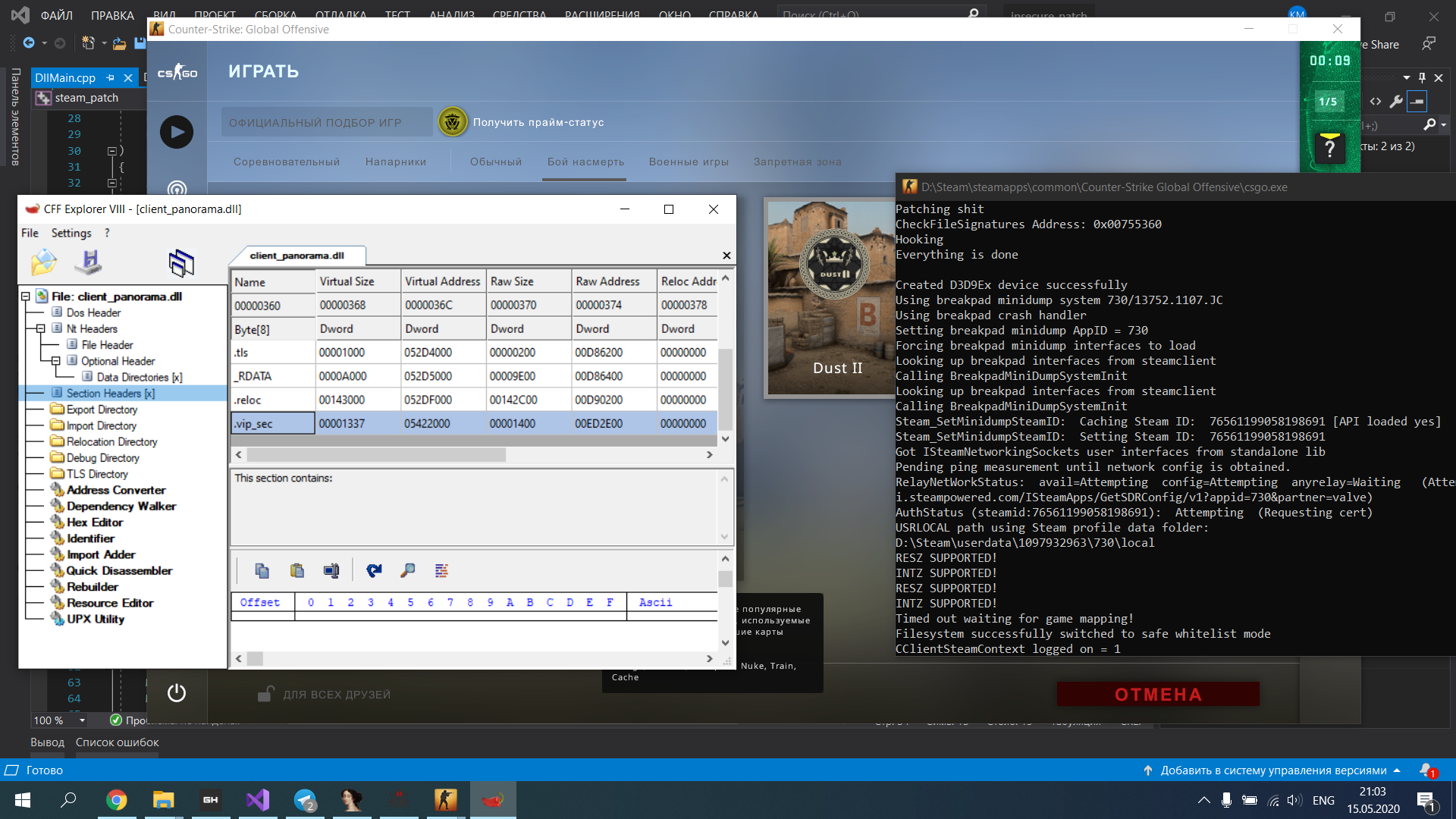Click the Paste icon in the hex editor toolbar
Image resolution: width=1456 pixels, height=819 pixels.
point(297,570)
